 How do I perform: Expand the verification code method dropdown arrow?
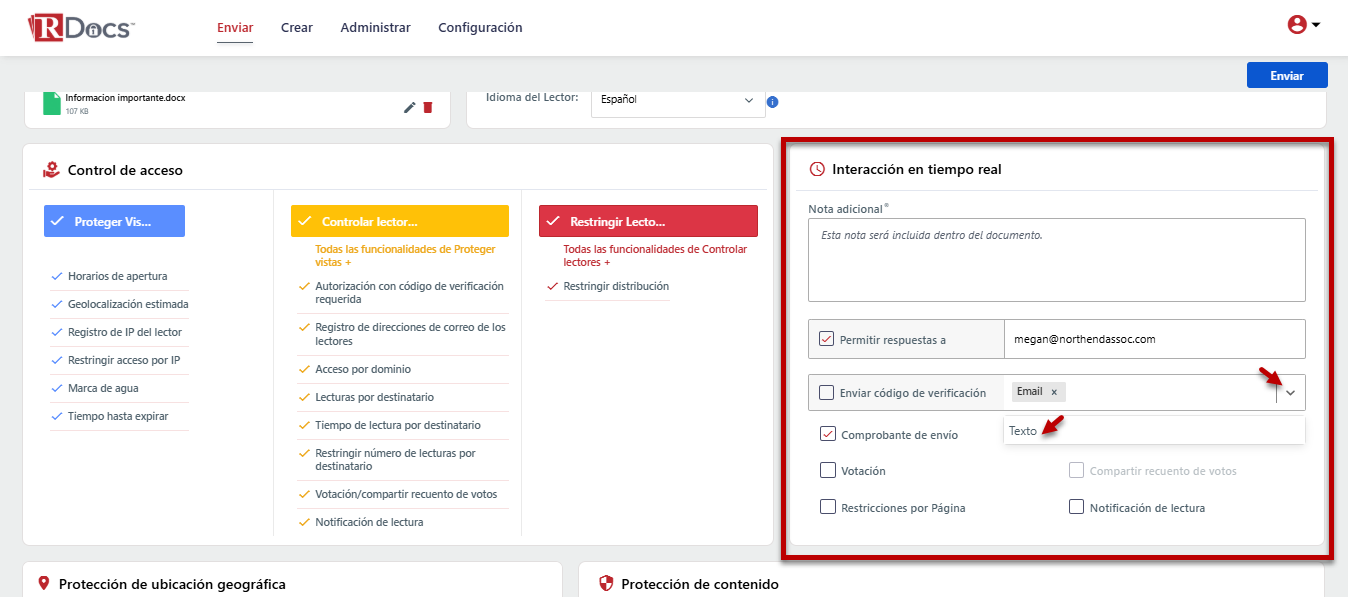click(x=1290, y=393)
